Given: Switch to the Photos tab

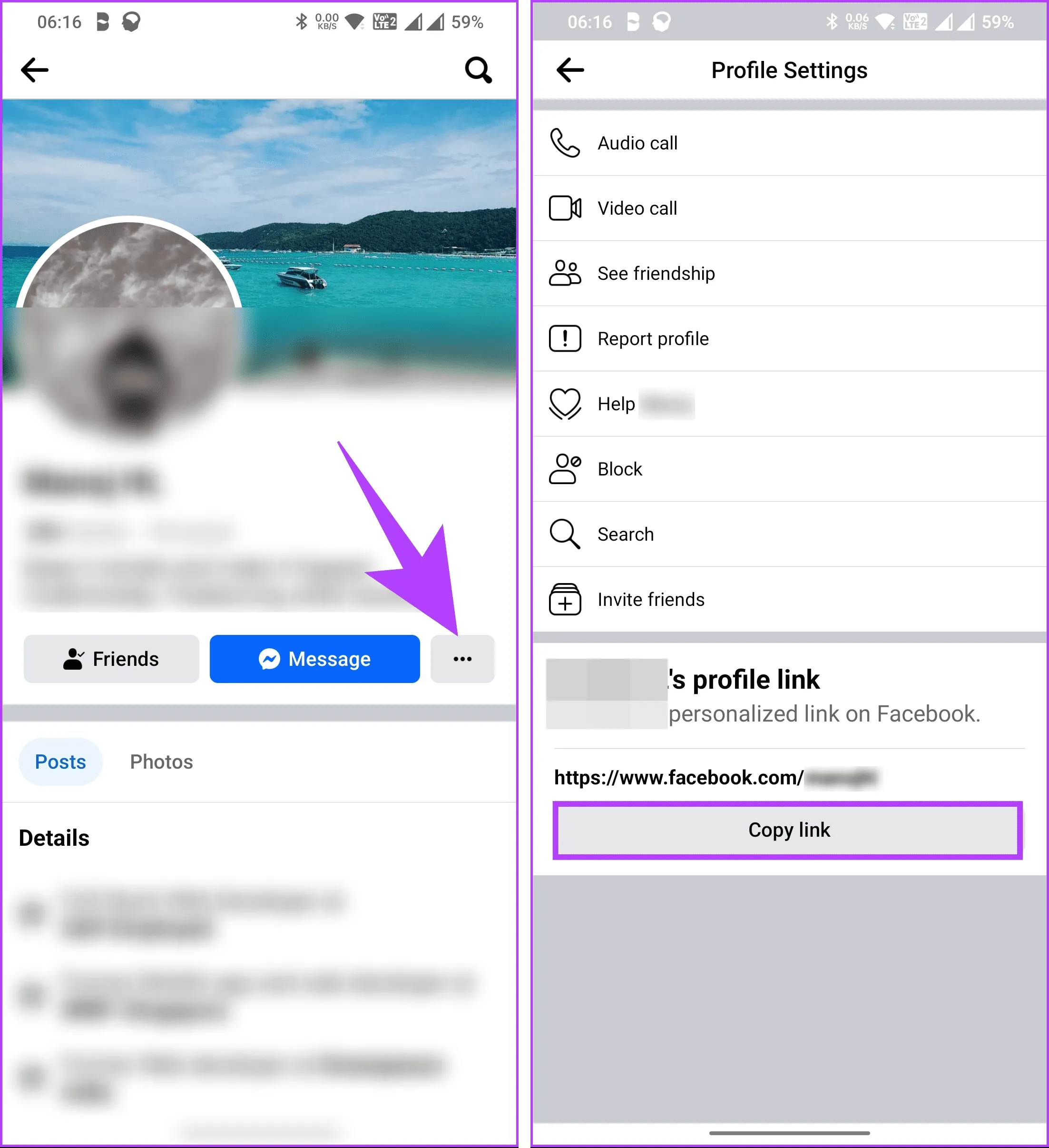Looking at the screenshot, I should point(161,762).
